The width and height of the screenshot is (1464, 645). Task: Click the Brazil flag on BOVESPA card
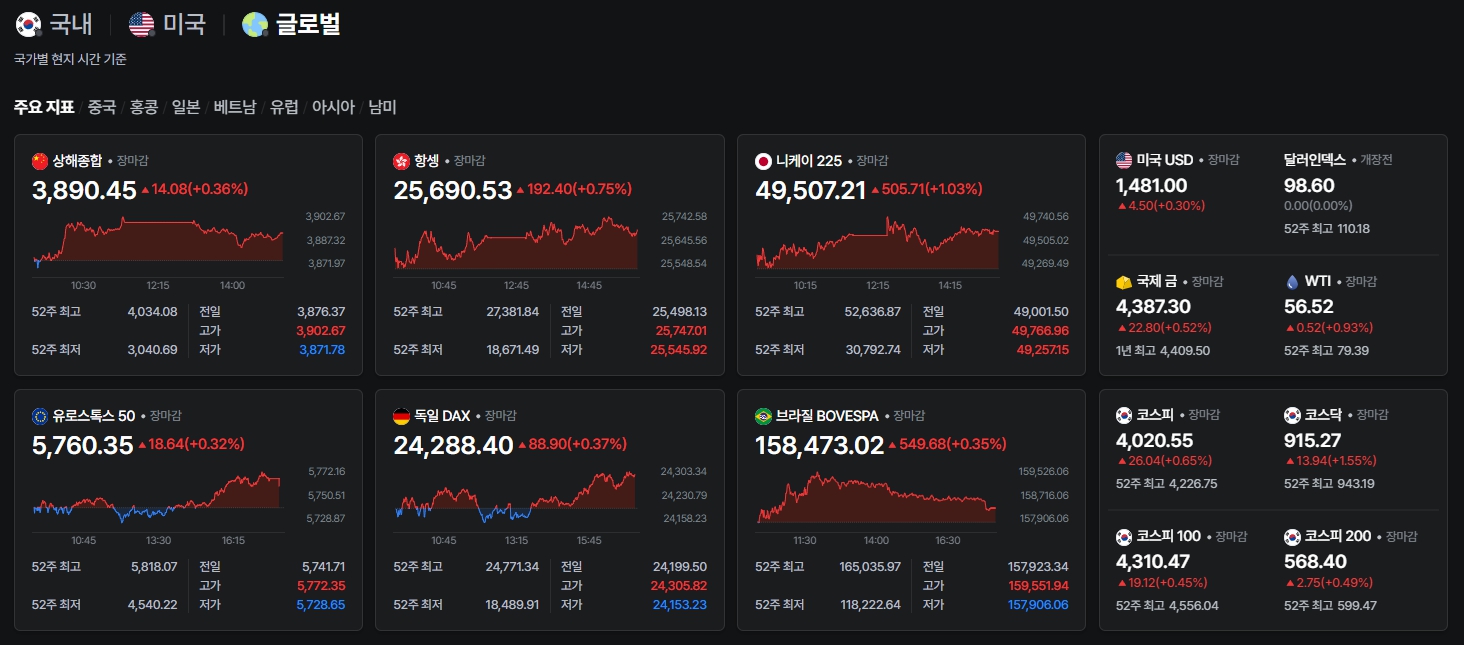point(763,416)
